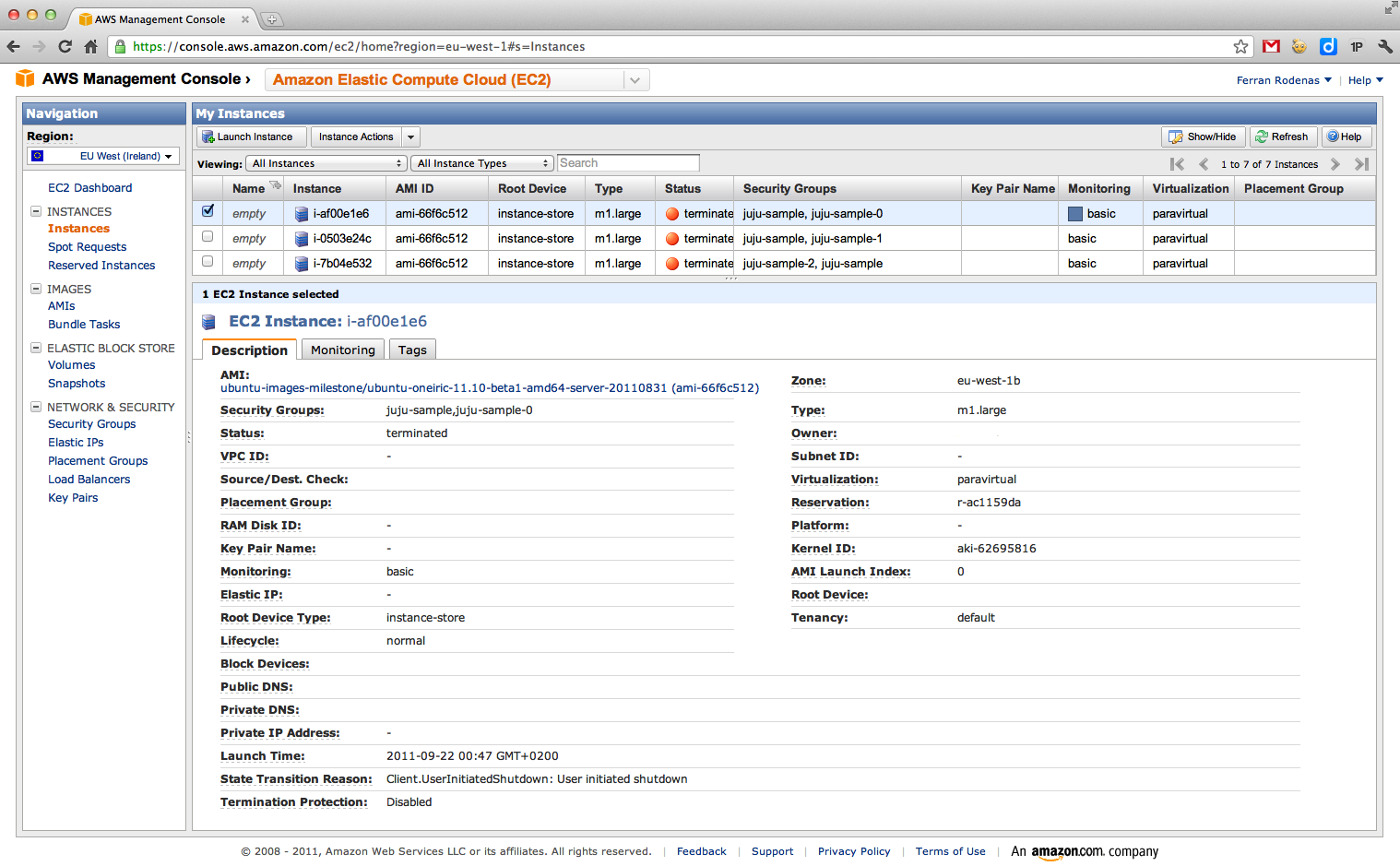This screenshot has height=866, width=1400.
Task: Click Show/Hide columns button
Action: [1203, 136]
